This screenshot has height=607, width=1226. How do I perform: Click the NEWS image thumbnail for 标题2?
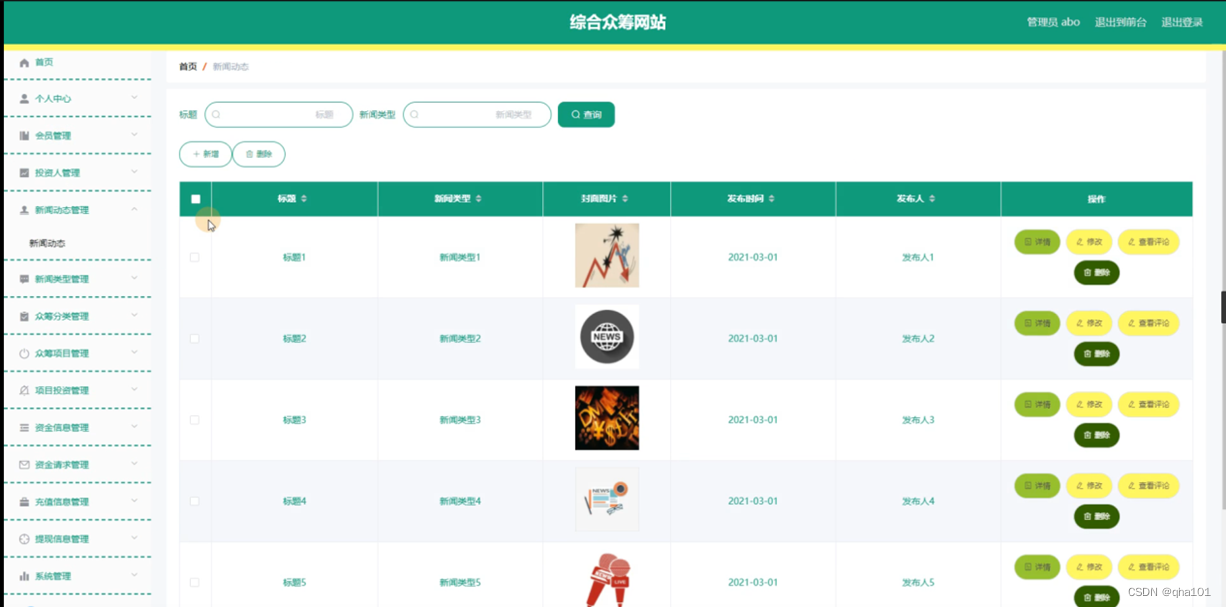(x=606, y=337)
